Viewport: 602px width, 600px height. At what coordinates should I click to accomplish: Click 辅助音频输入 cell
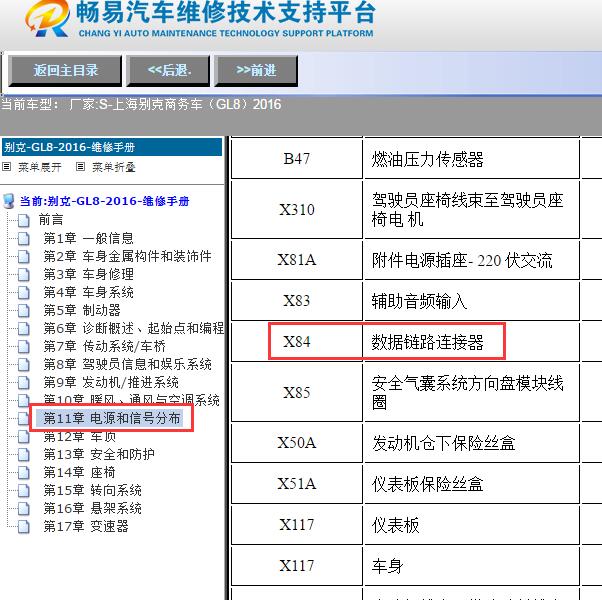click(471, 301)
